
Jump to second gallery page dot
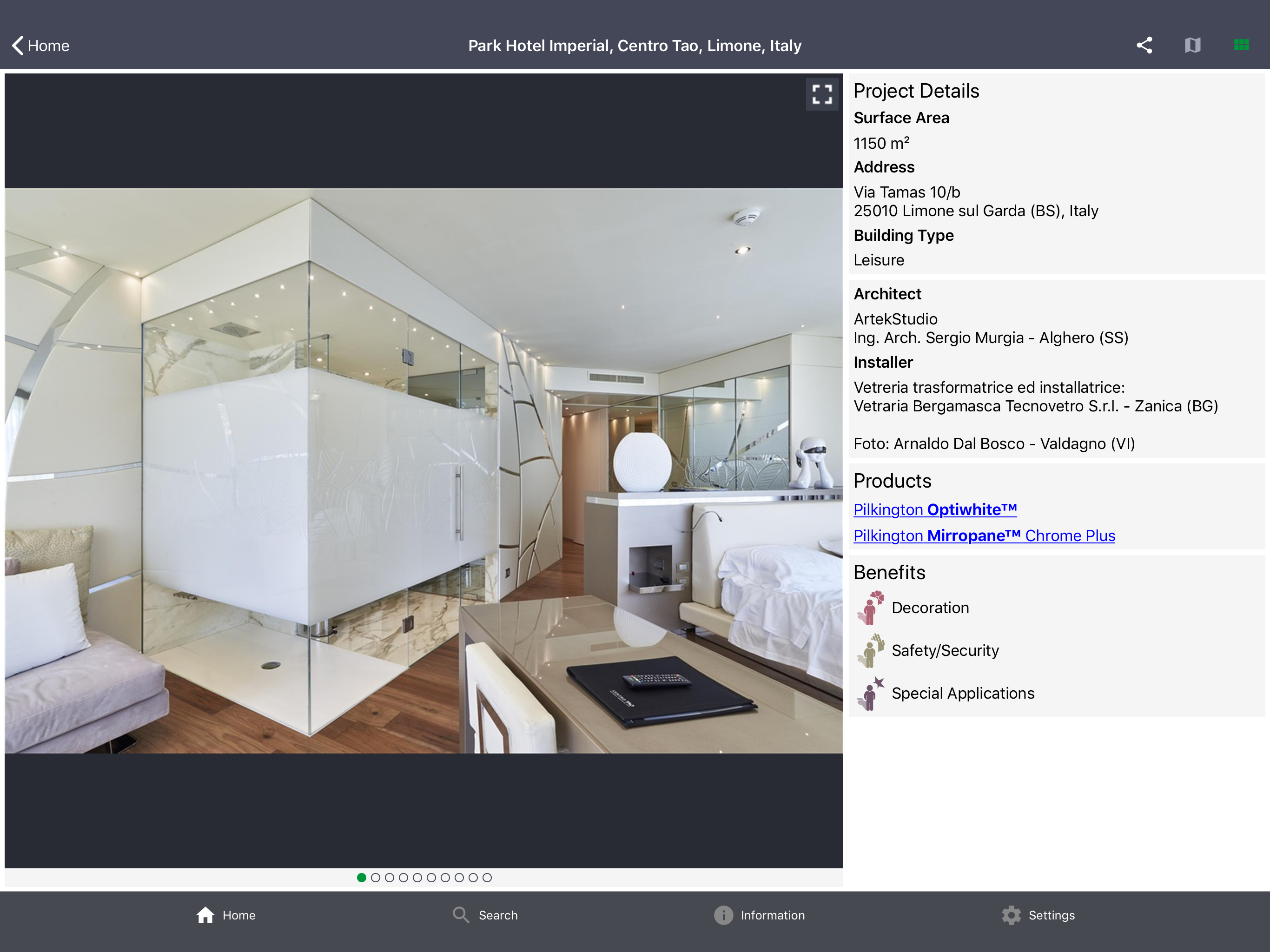click(x=376, y=877)
